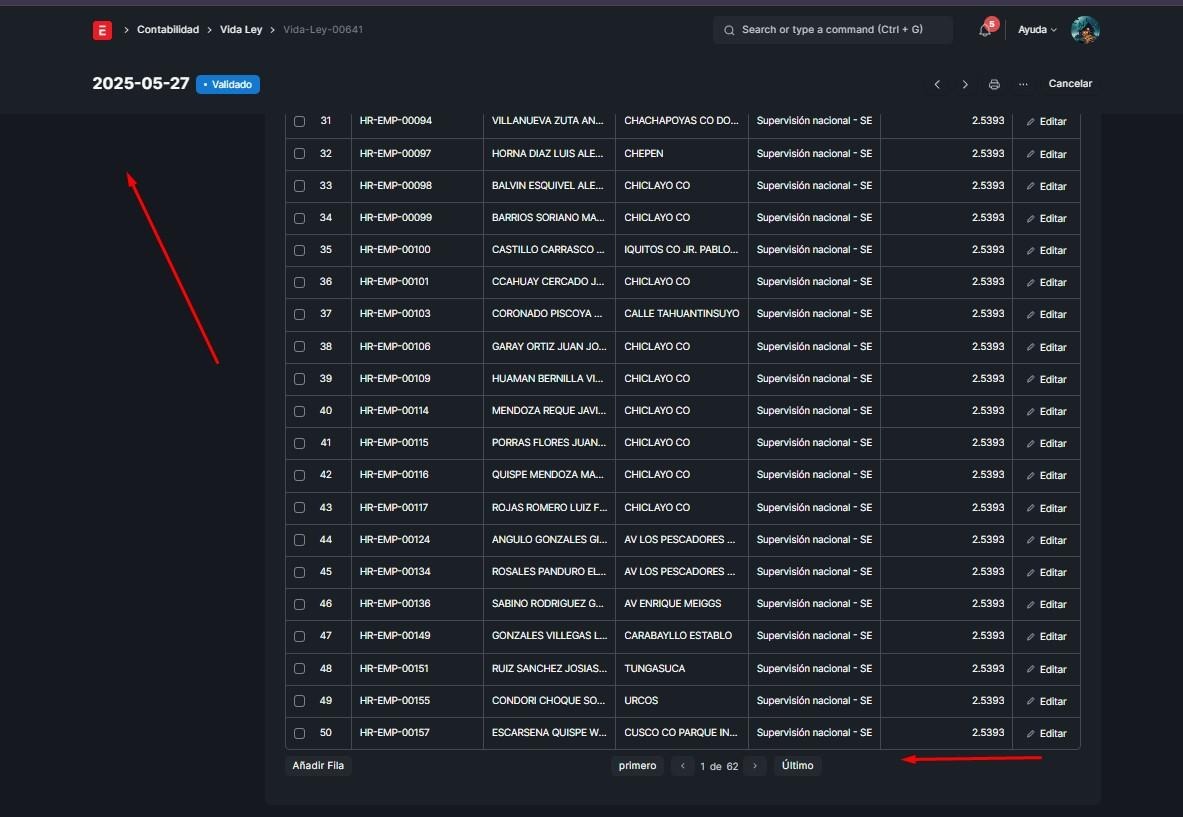This screenshot has width=1183, height=817.
Task: Check the box for row 31
Action: point(299,121)
